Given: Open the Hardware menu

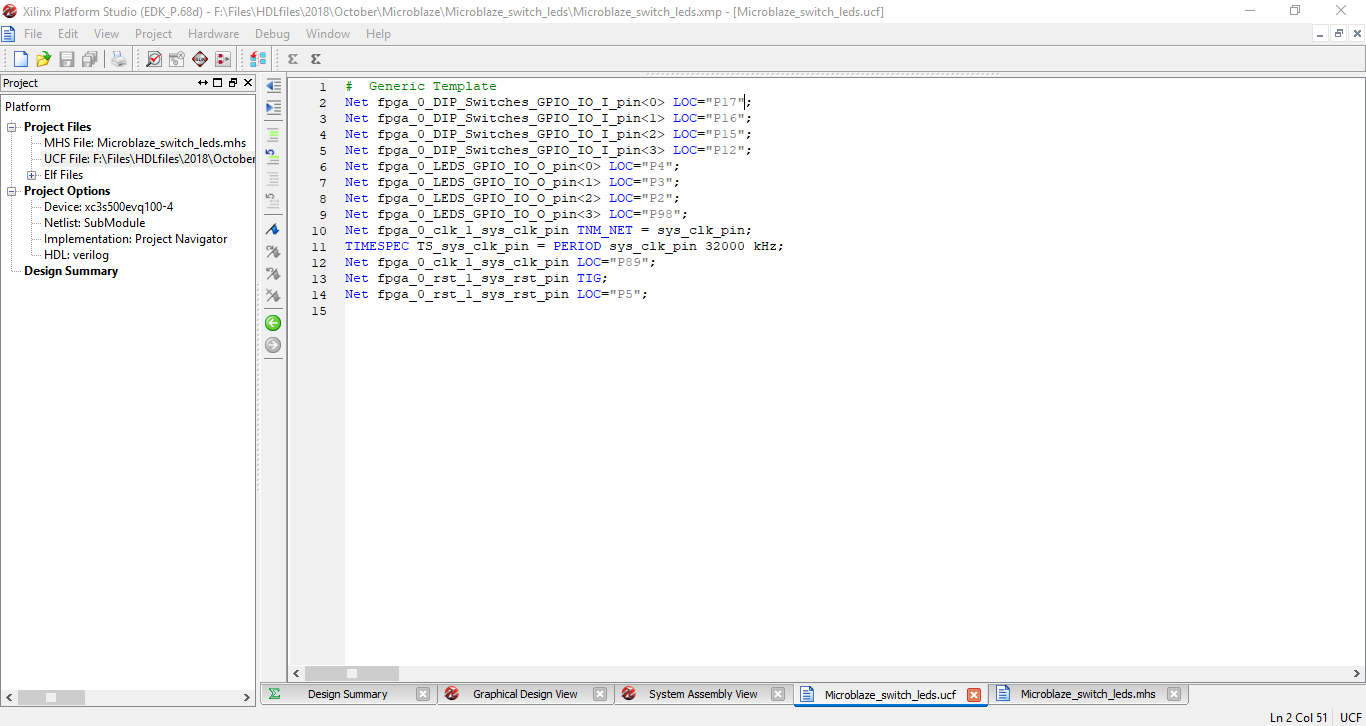Looking at the screenshot, I should (214, 34).
